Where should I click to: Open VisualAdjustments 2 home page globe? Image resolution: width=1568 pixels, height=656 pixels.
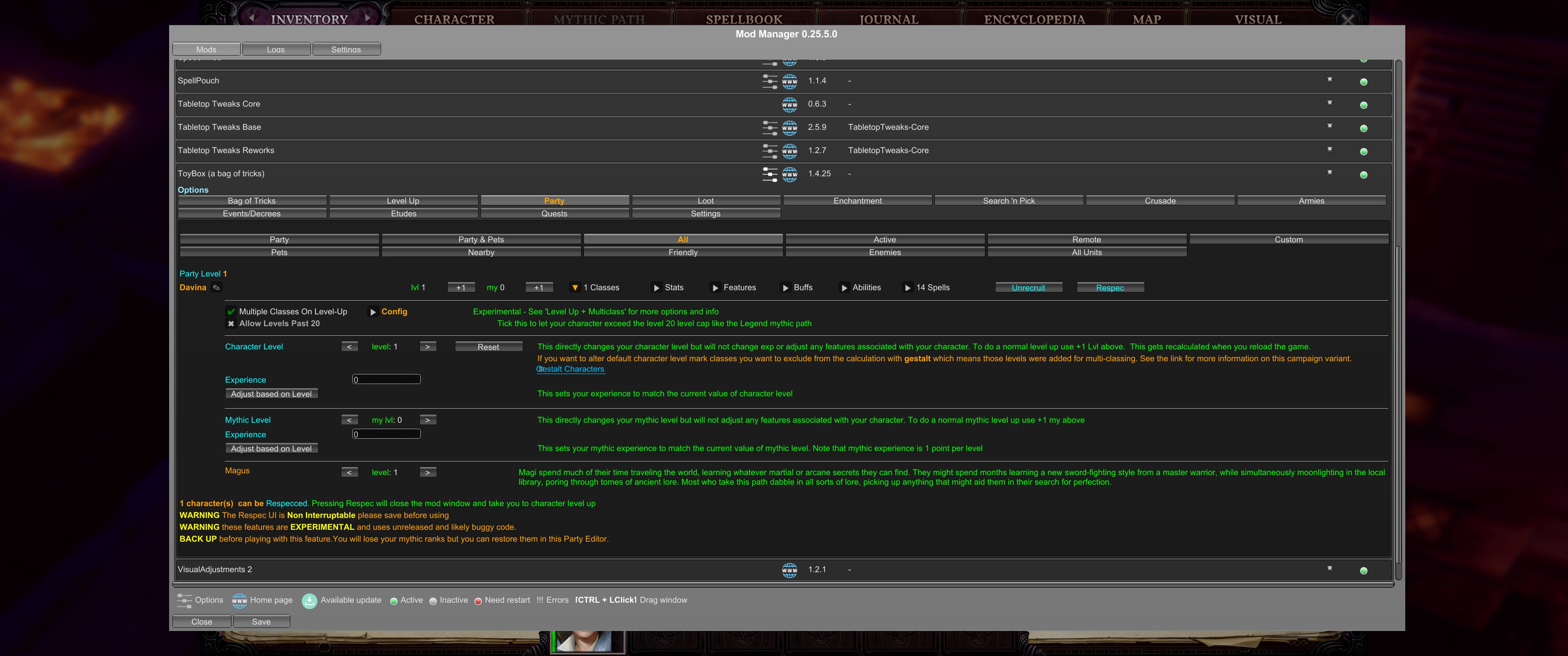click(x=789, y=570)
